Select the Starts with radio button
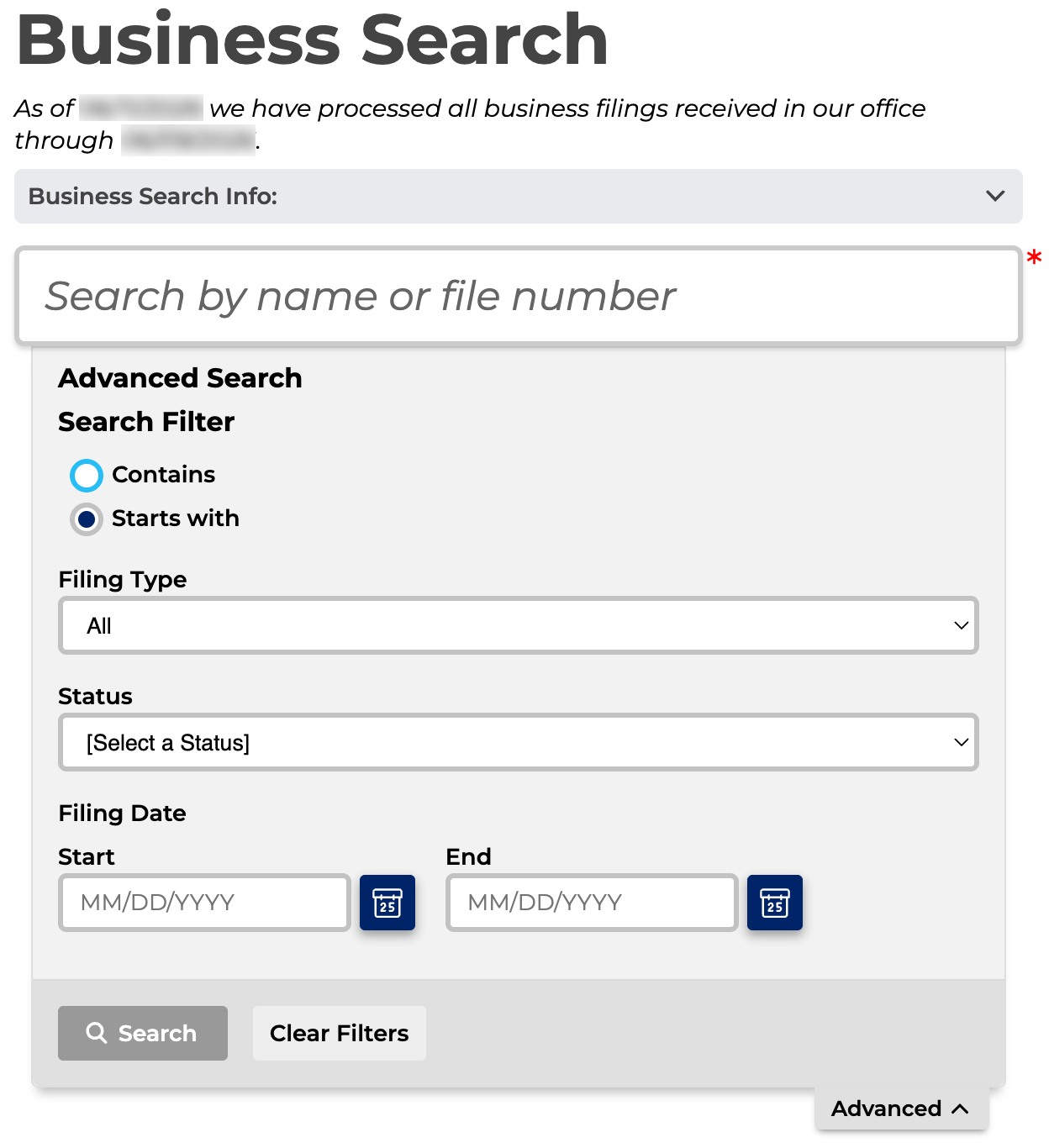Viewport: 1049px width, 1148px height. pyautogui.click(x=87, y=519)
